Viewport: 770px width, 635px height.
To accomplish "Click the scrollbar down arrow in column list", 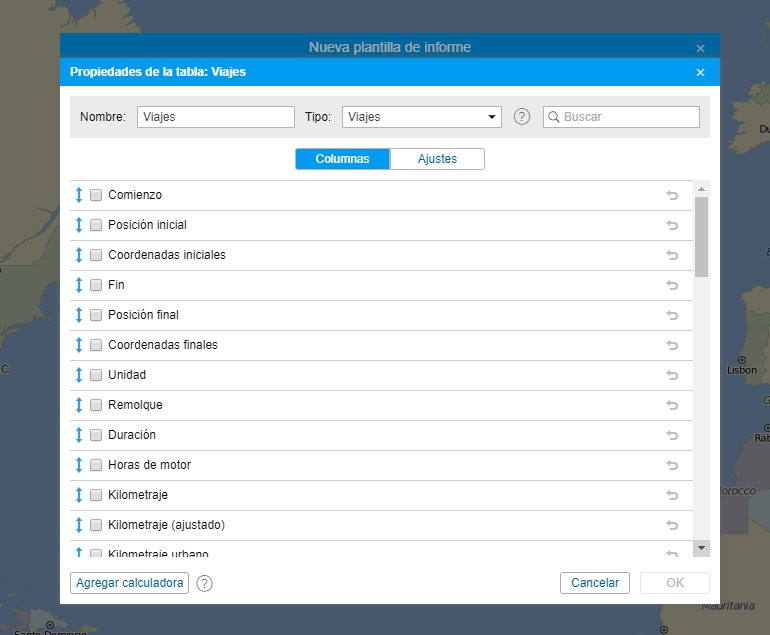I will coord(701,548).
